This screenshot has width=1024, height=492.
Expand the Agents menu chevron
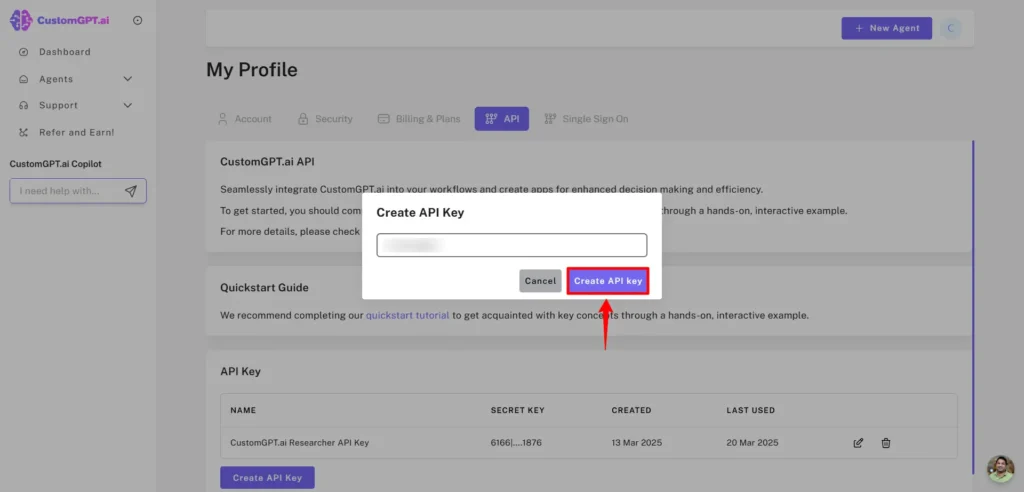click(x=127, y=79)
